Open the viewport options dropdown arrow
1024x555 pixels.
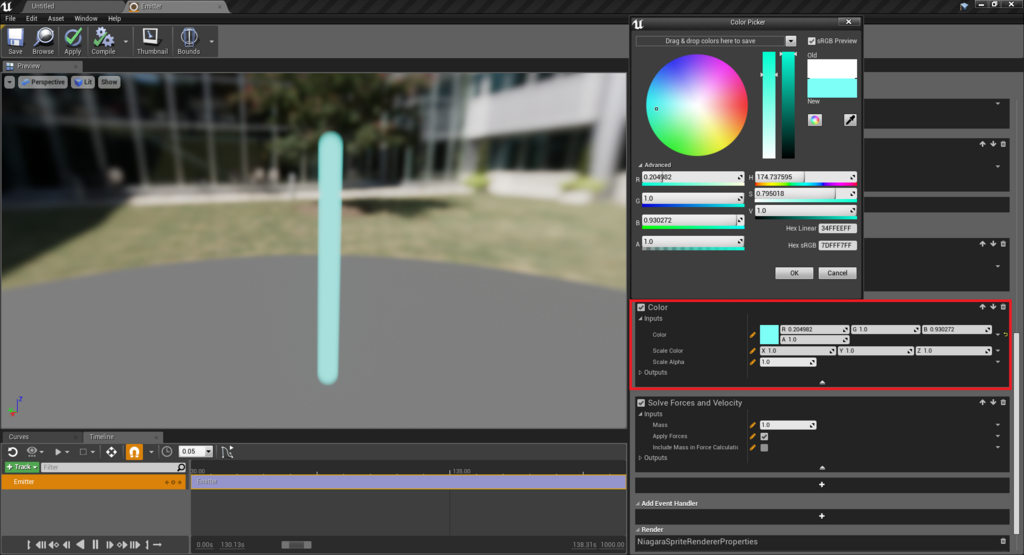9,82
